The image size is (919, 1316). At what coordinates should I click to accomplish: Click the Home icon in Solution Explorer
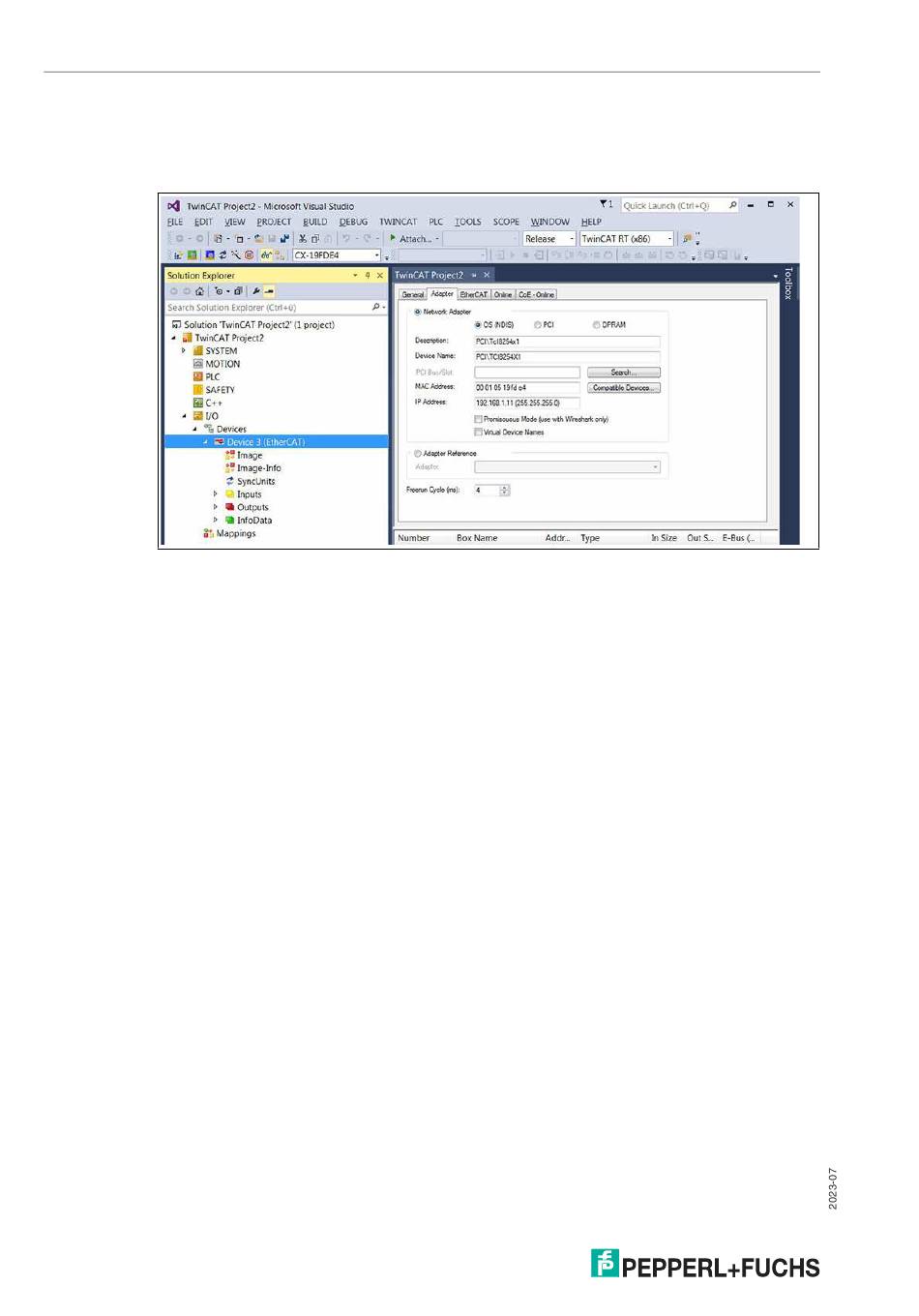click(x=199, y=291)
